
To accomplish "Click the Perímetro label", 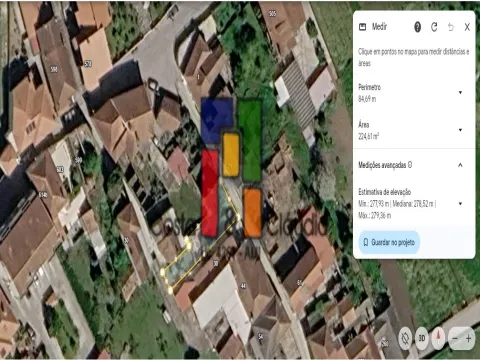I will pos(369,87).
